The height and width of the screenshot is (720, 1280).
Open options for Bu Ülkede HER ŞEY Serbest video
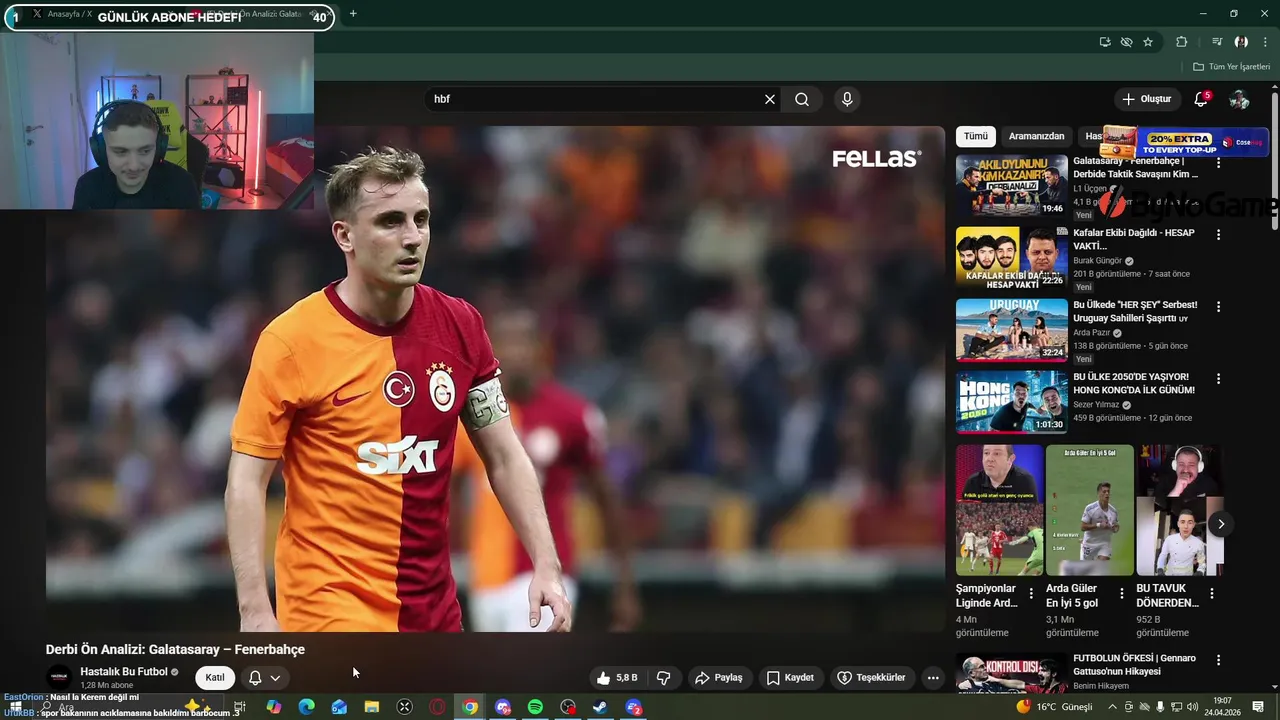[x=1218, y=307]
